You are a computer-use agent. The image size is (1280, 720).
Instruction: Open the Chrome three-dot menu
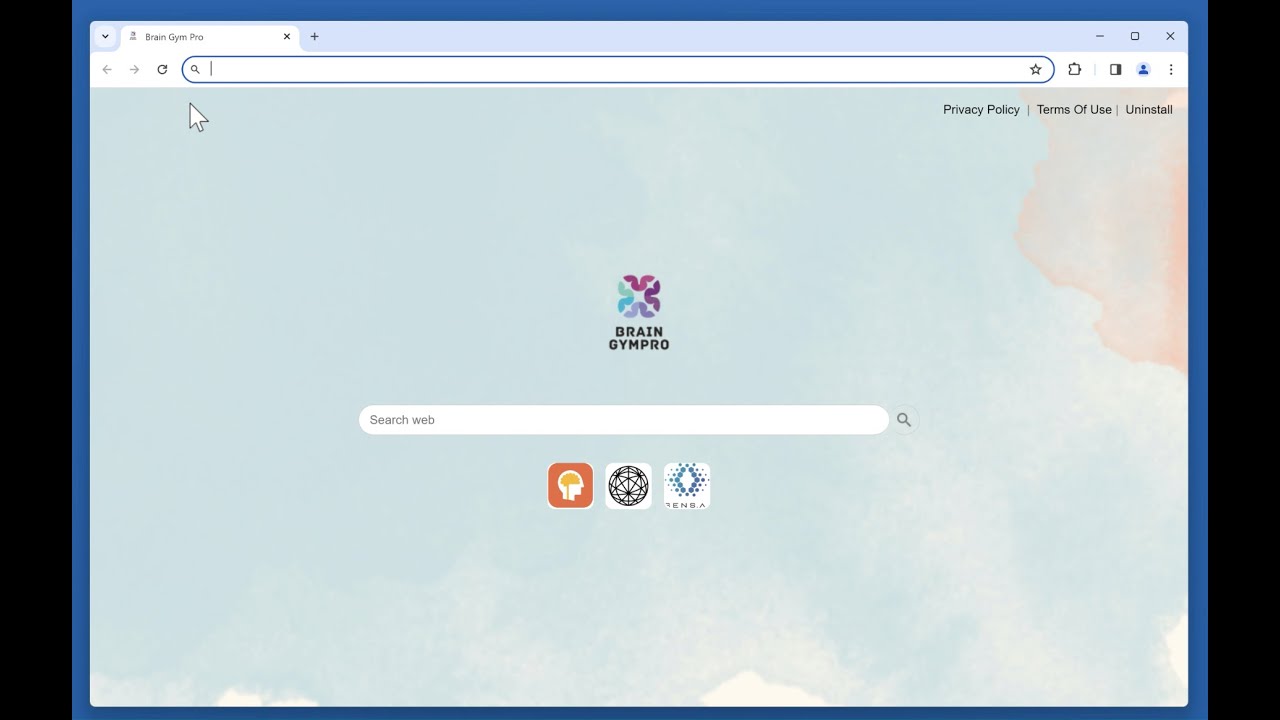point(1171,69)
